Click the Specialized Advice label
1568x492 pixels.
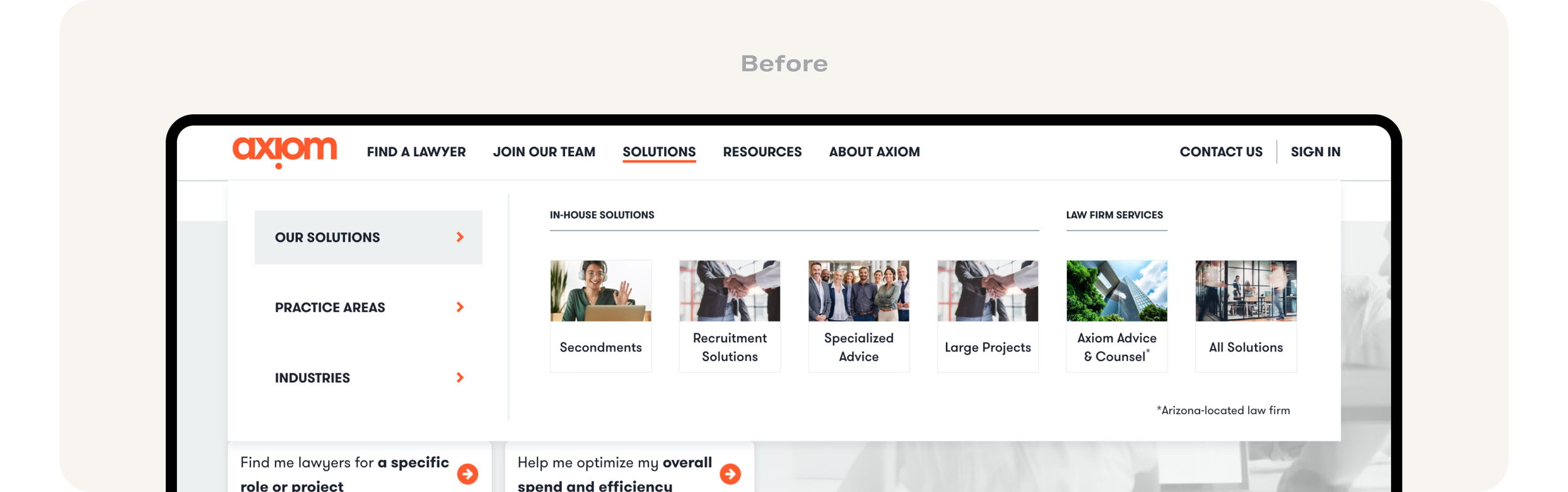[859, 348]
